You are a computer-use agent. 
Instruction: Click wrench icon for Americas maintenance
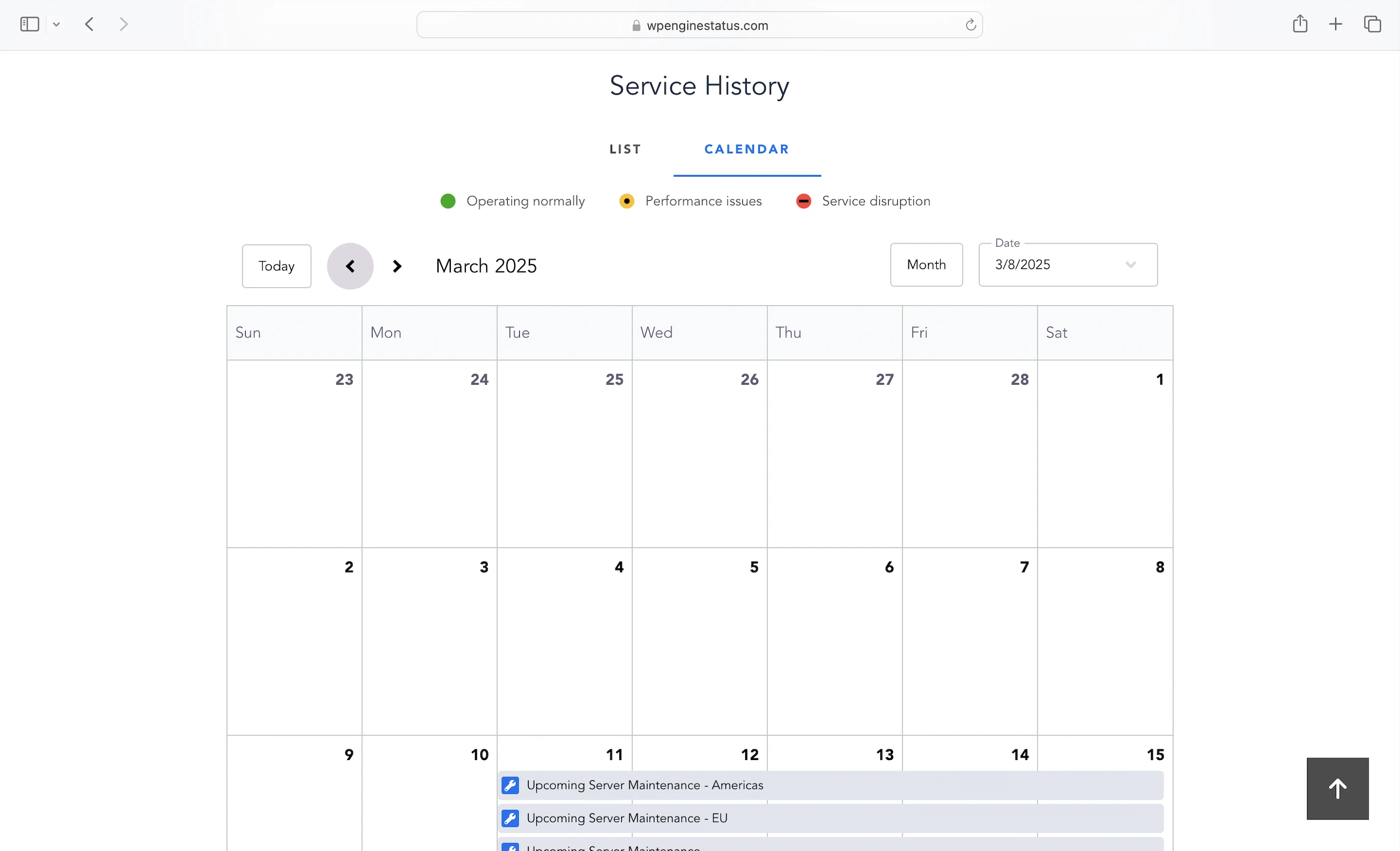510,785
